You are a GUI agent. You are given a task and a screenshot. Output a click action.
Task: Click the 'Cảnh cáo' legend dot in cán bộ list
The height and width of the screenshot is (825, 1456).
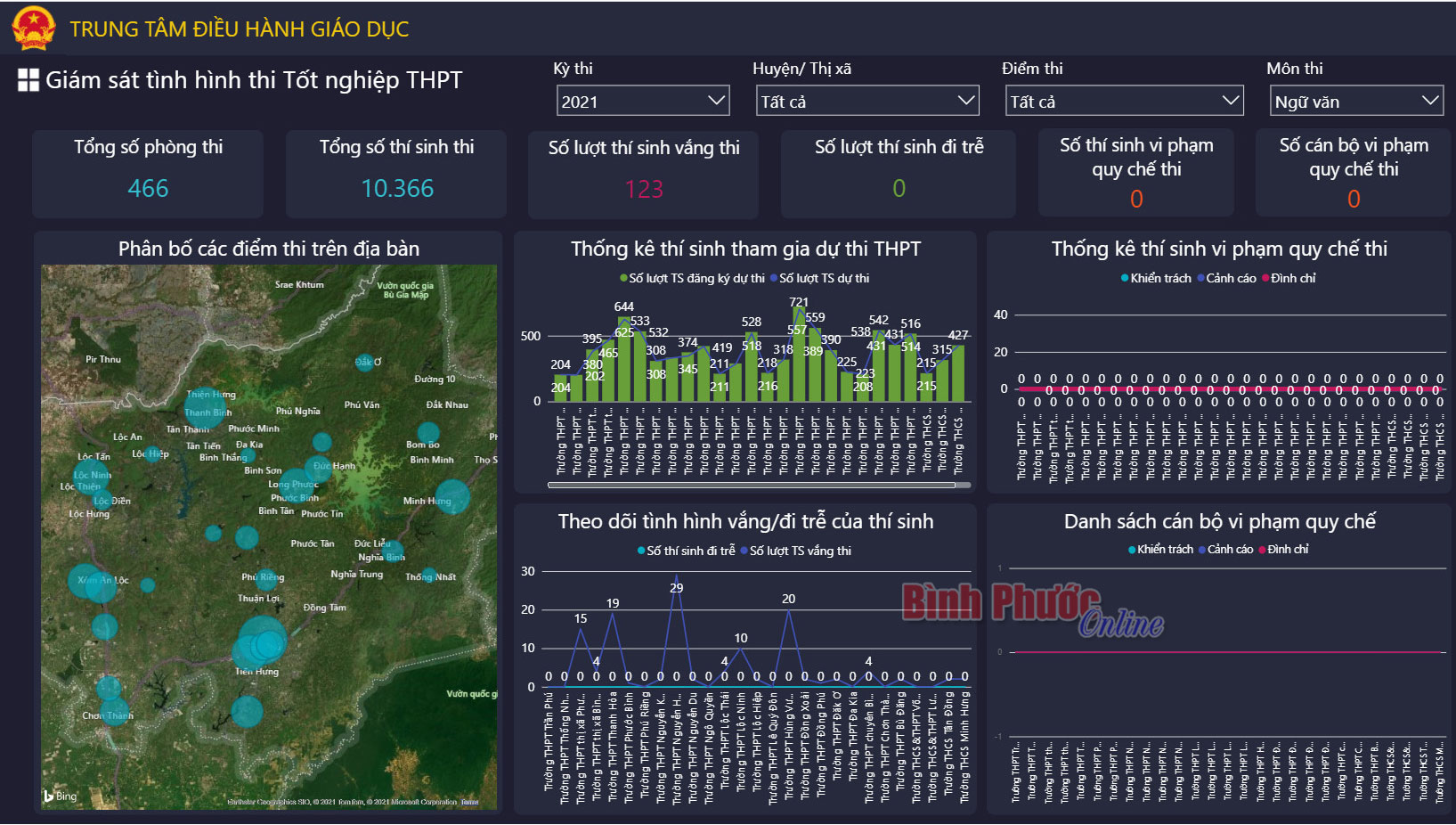(1202, 550)
